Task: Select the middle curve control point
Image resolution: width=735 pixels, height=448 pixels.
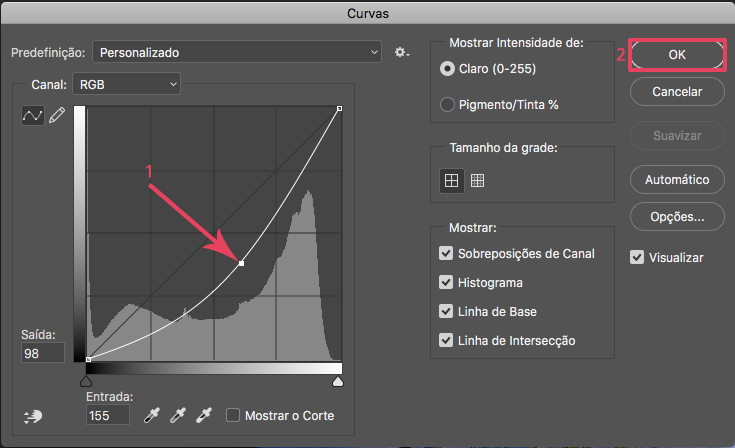Action: tap(241, 263)
